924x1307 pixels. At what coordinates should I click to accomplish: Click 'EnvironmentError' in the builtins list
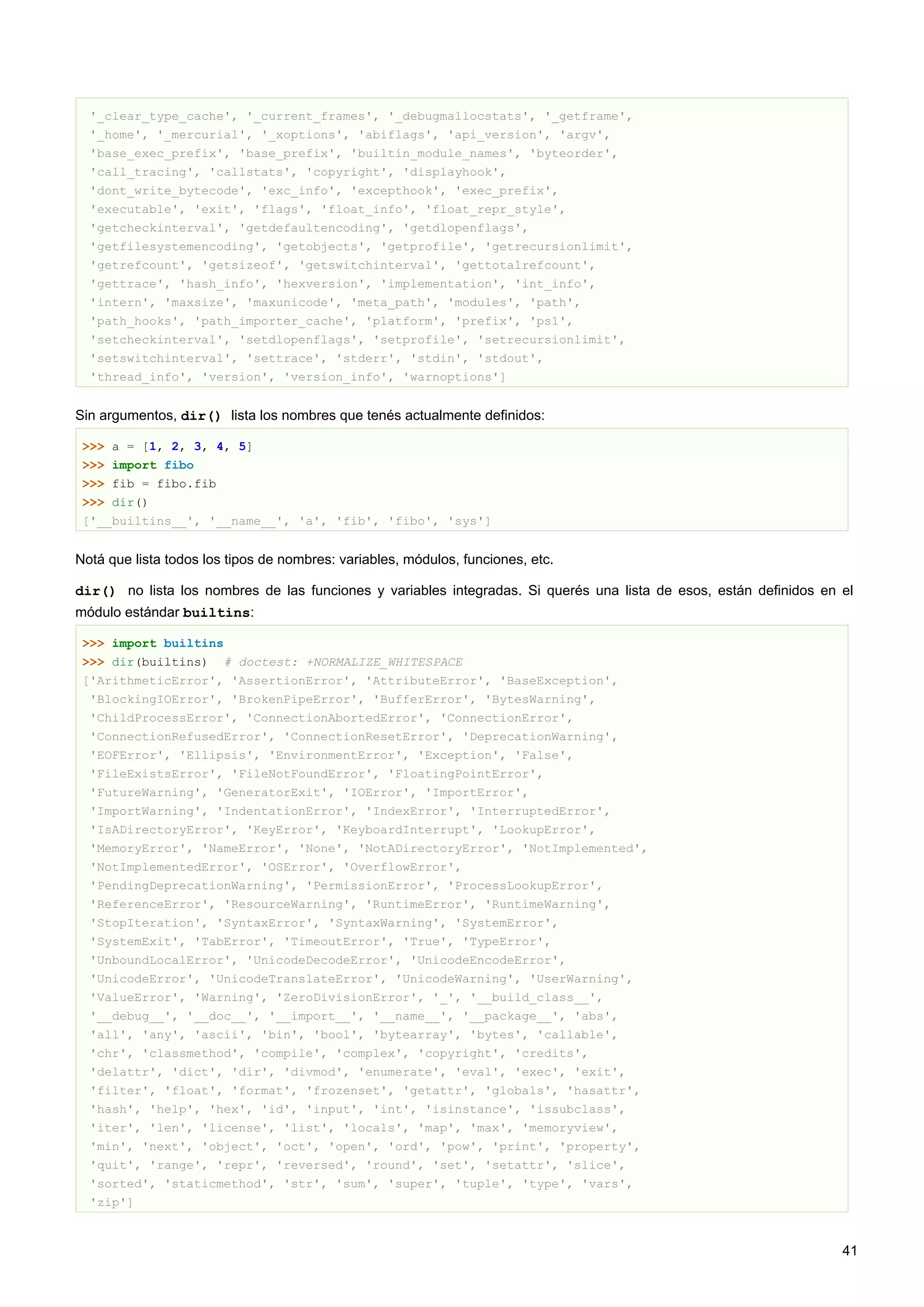[x=339, y=755]
